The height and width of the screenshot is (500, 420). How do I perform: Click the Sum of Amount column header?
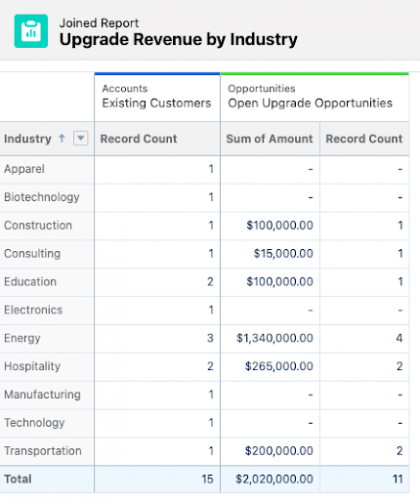[x=270, y=139]
